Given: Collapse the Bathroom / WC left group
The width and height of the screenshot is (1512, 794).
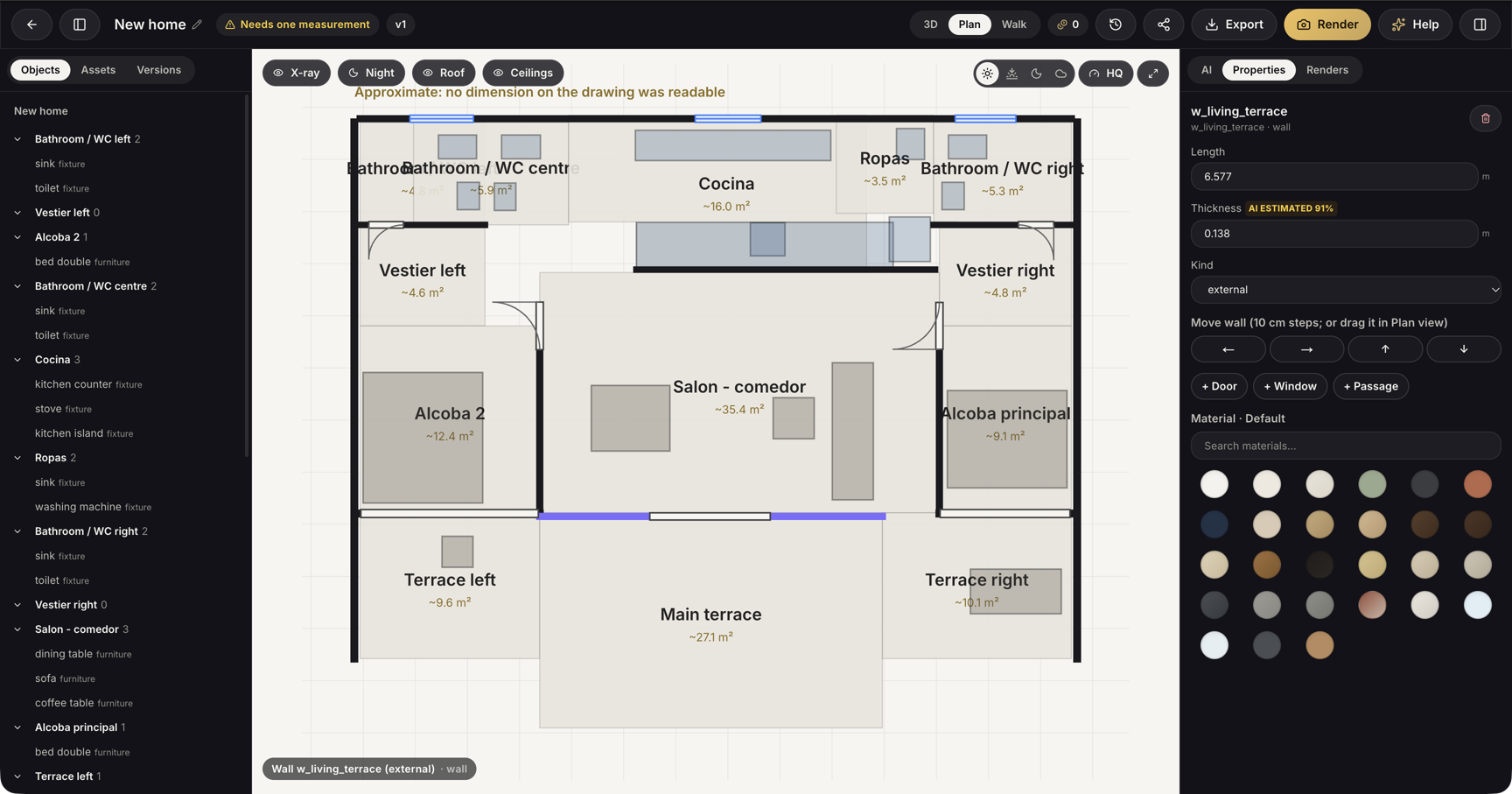Looking at the screenshot, I should point(17,139).
